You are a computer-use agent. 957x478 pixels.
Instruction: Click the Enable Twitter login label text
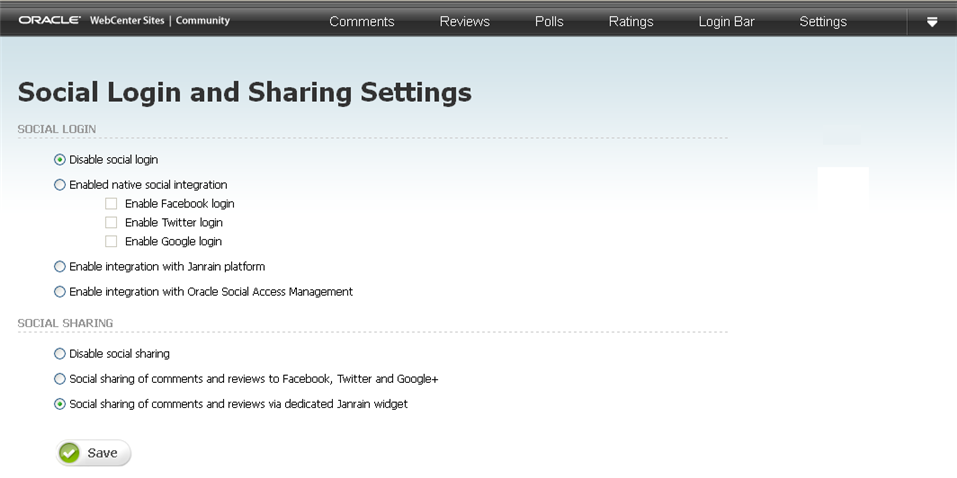173,222
